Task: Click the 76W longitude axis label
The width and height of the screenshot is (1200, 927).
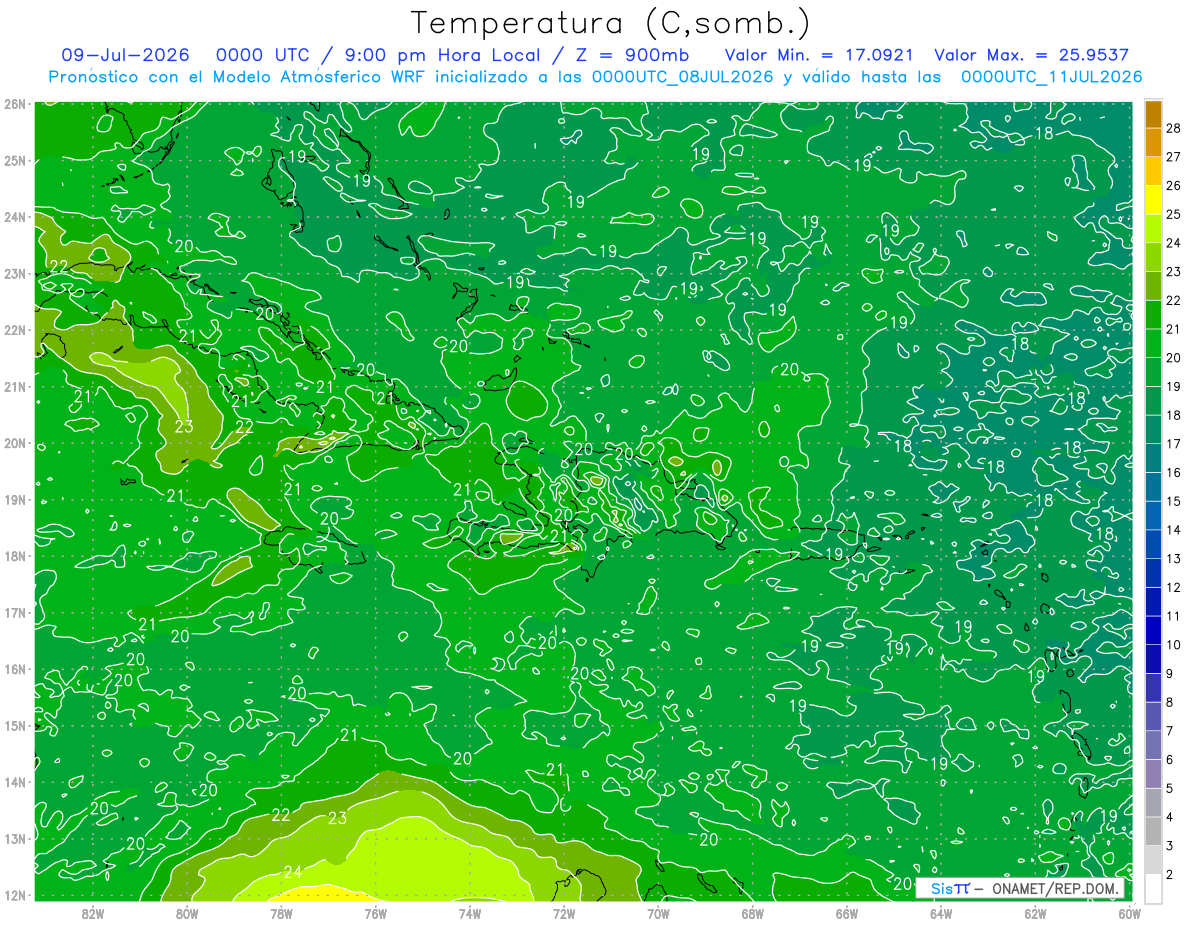Action: (375, 912)
